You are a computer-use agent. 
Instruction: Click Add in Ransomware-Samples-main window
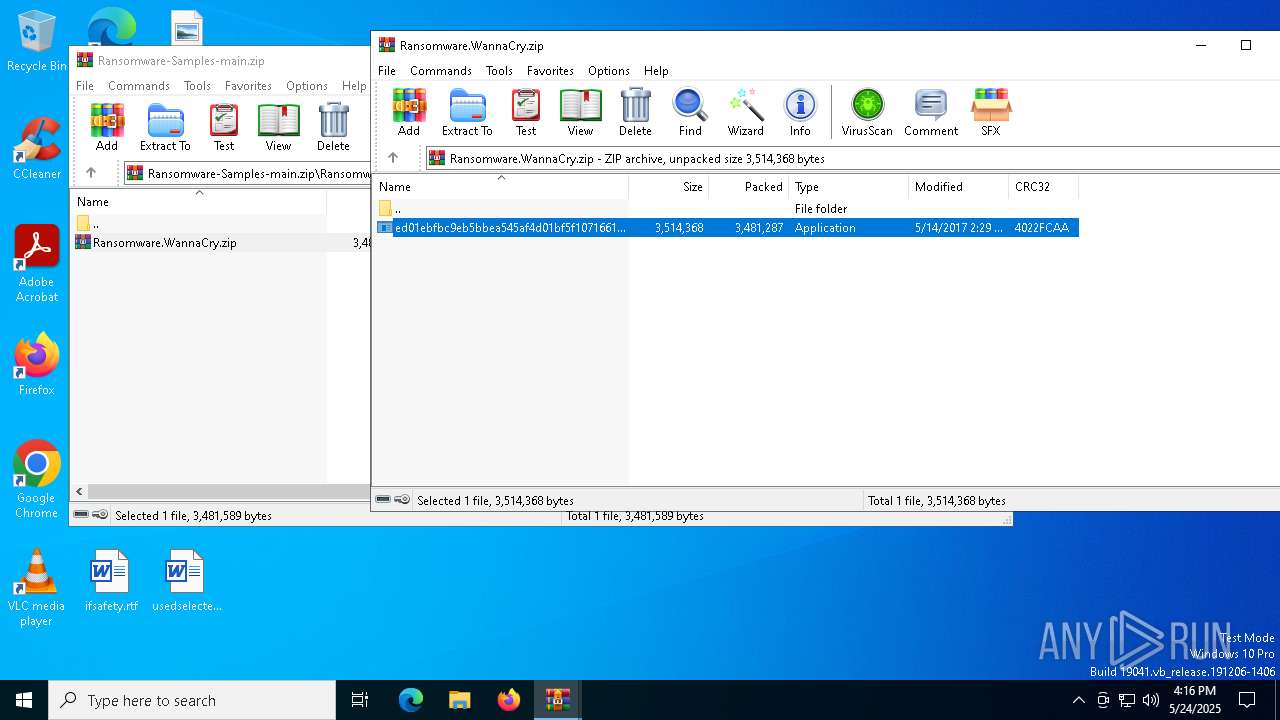[x=107, y=127]
